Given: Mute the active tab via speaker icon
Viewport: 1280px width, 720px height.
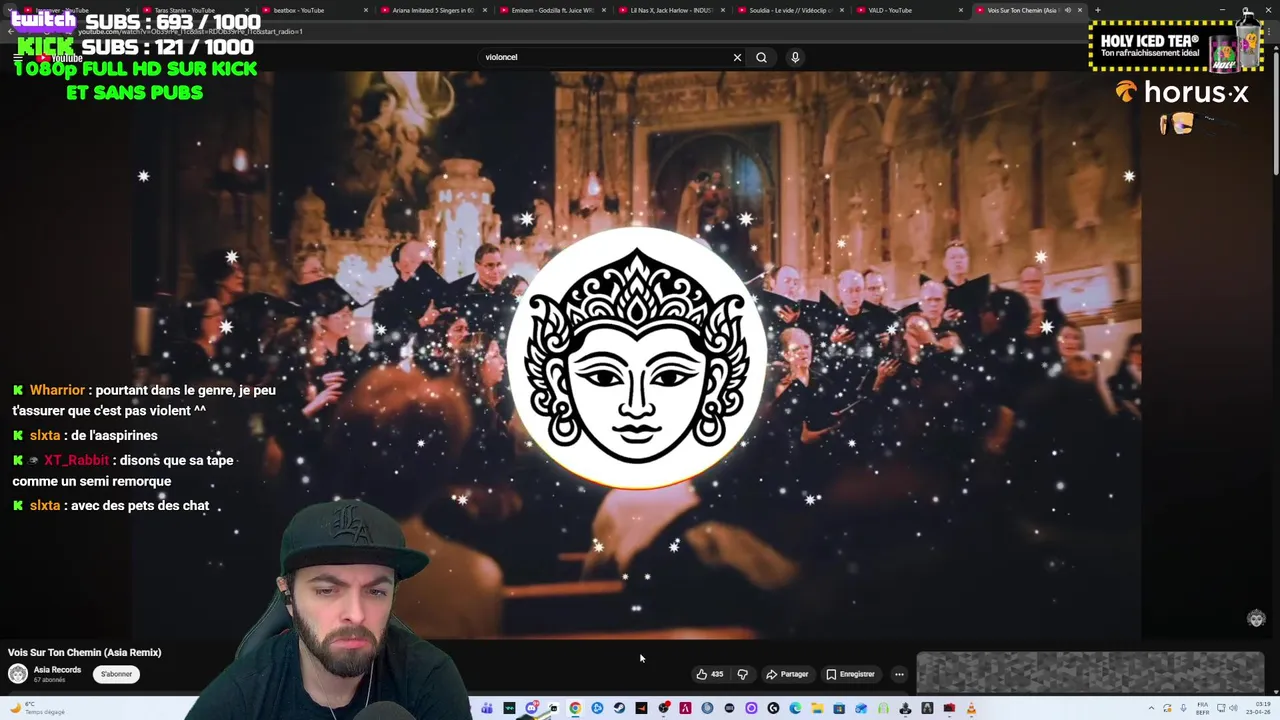Looking at the screenshot, I should [x=1067, y=10].
